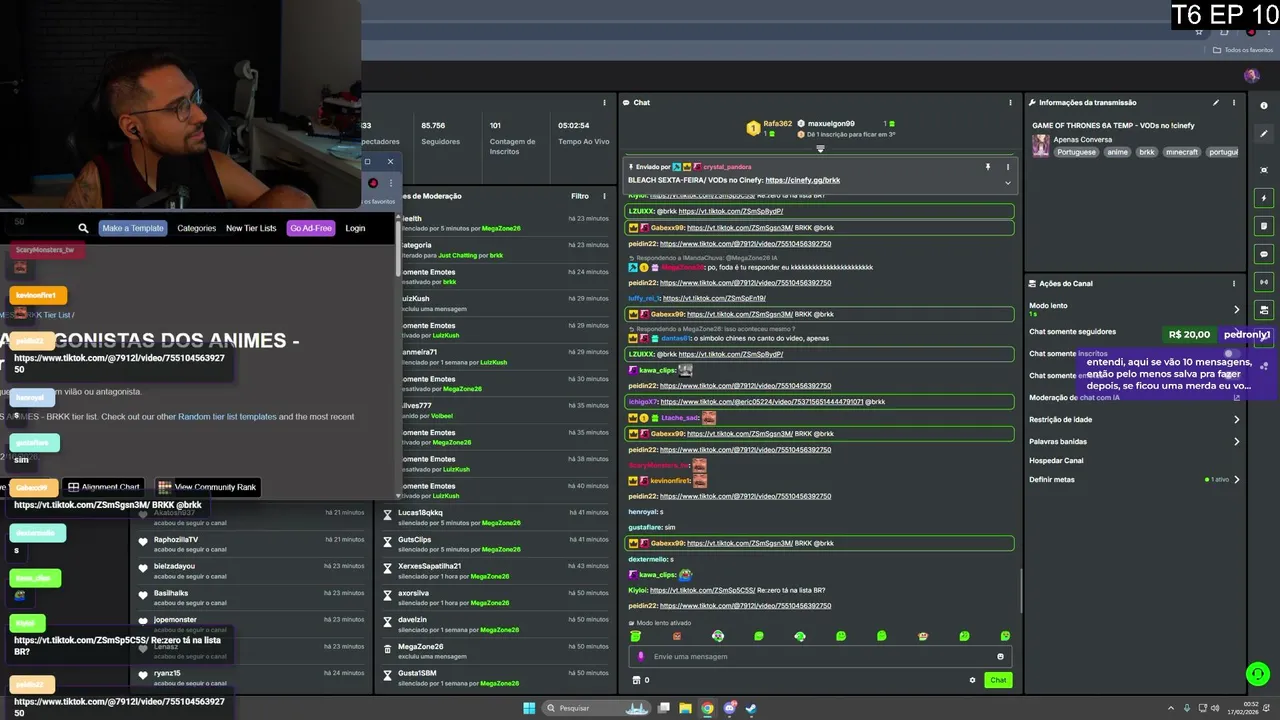Screen dimensions: 1280x720
Task: Click the green Chat send button
Action: pos(998,680)
